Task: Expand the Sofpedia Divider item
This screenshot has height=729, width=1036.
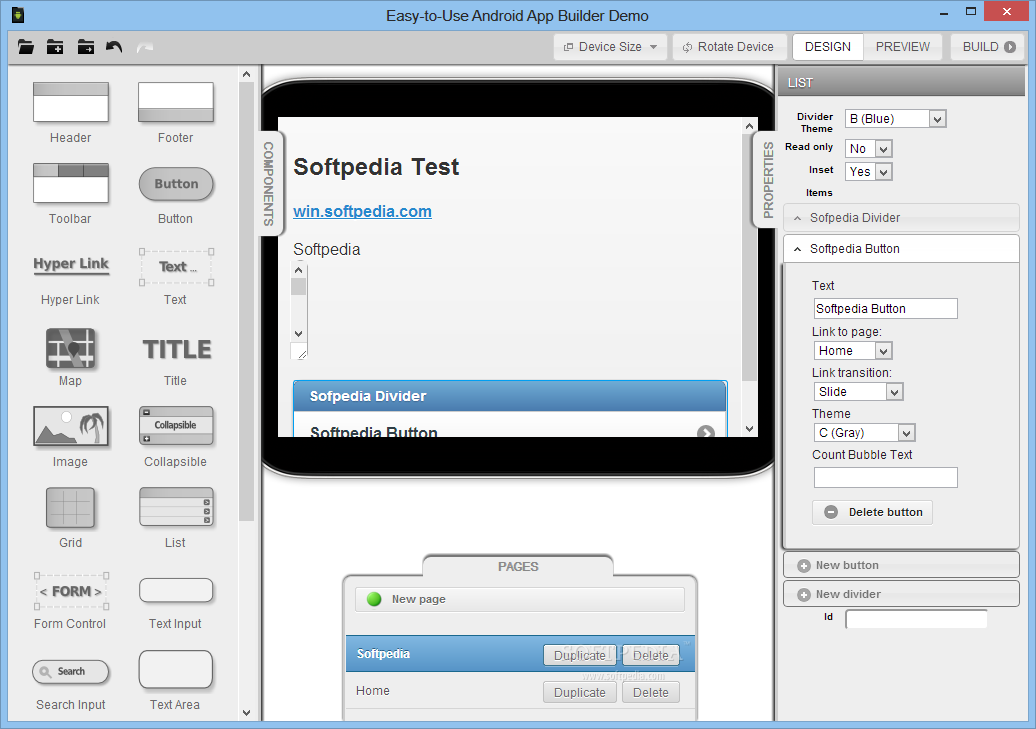Action: point(901,217)
